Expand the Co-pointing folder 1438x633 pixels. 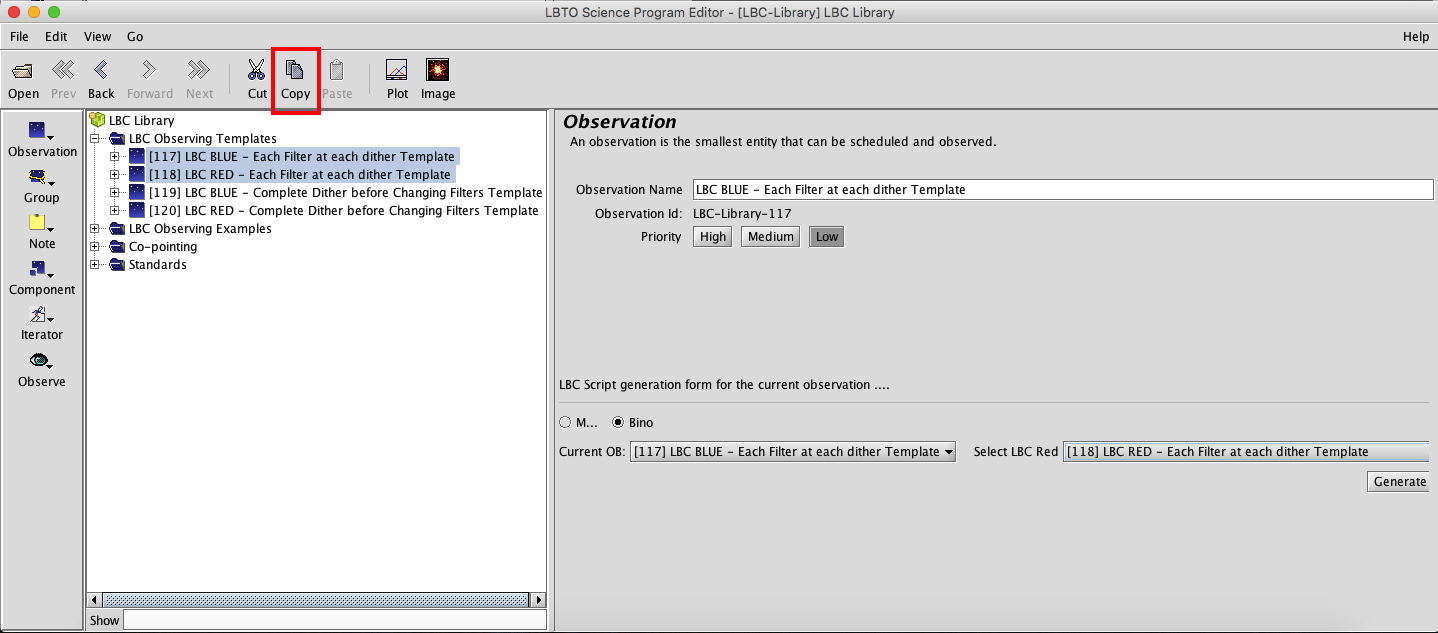coord(95,246)
